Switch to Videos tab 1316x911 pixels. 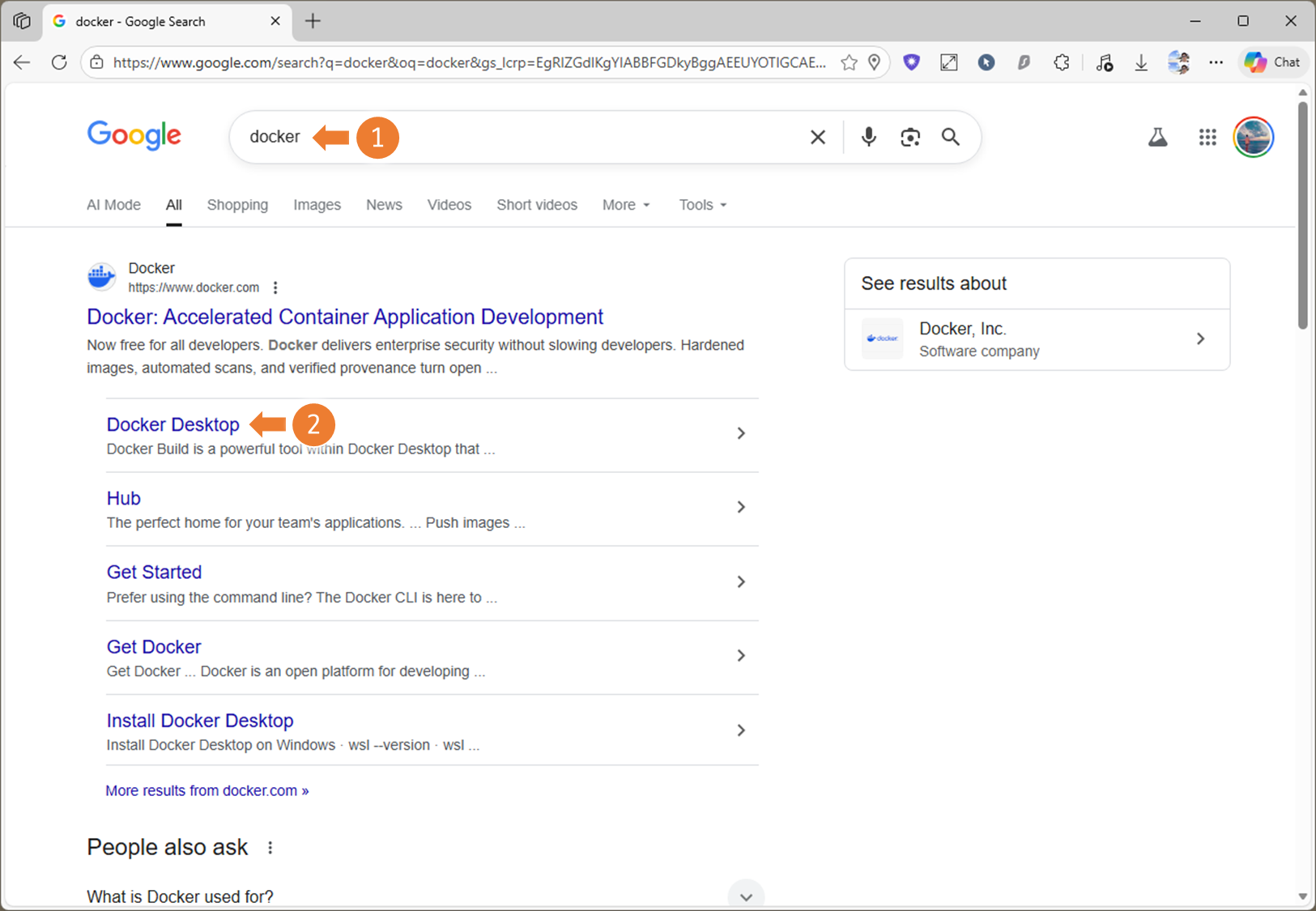449,205
